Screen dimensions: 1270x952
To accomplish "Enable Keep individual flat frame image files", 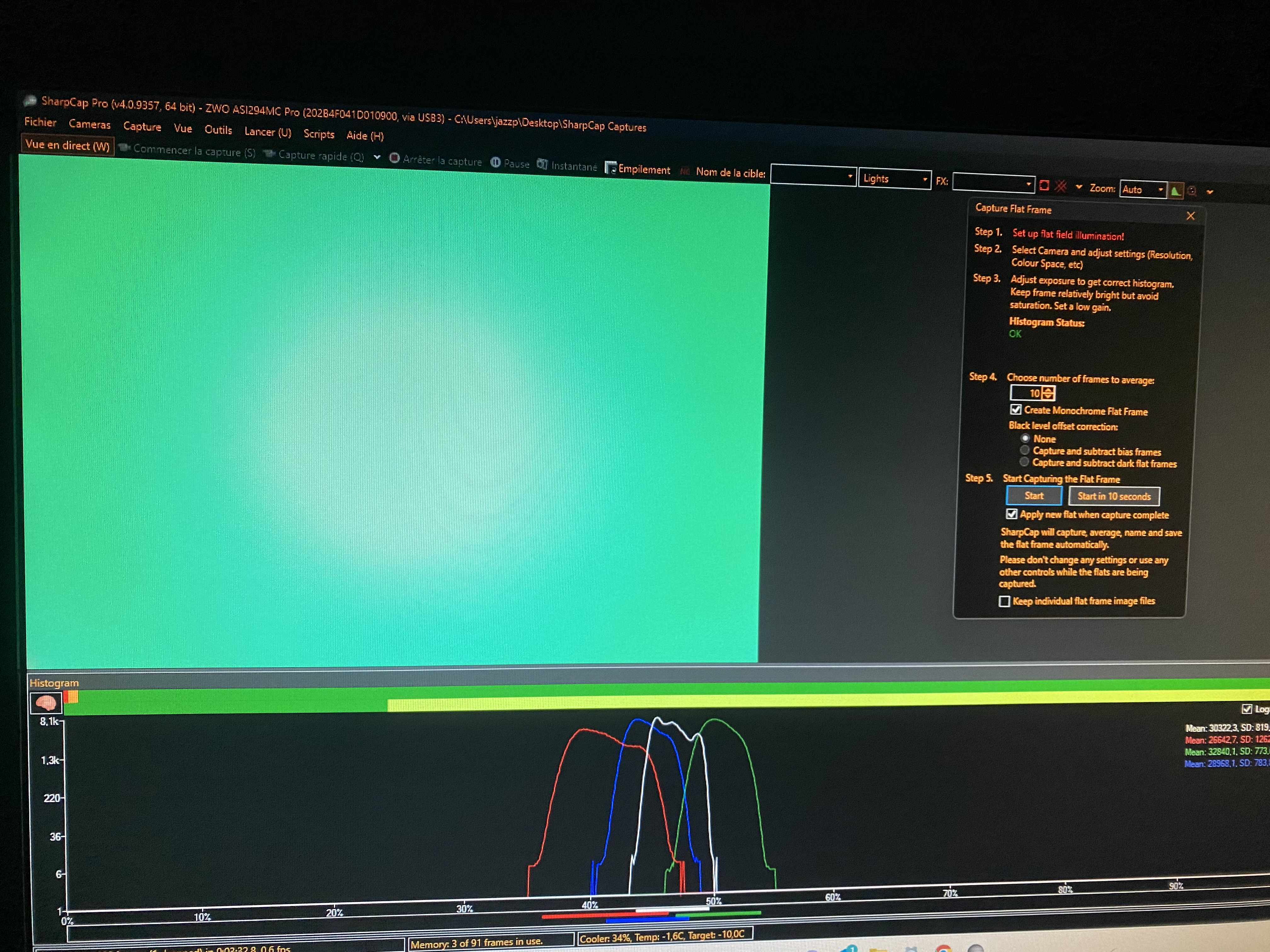I will point(1004,601).
